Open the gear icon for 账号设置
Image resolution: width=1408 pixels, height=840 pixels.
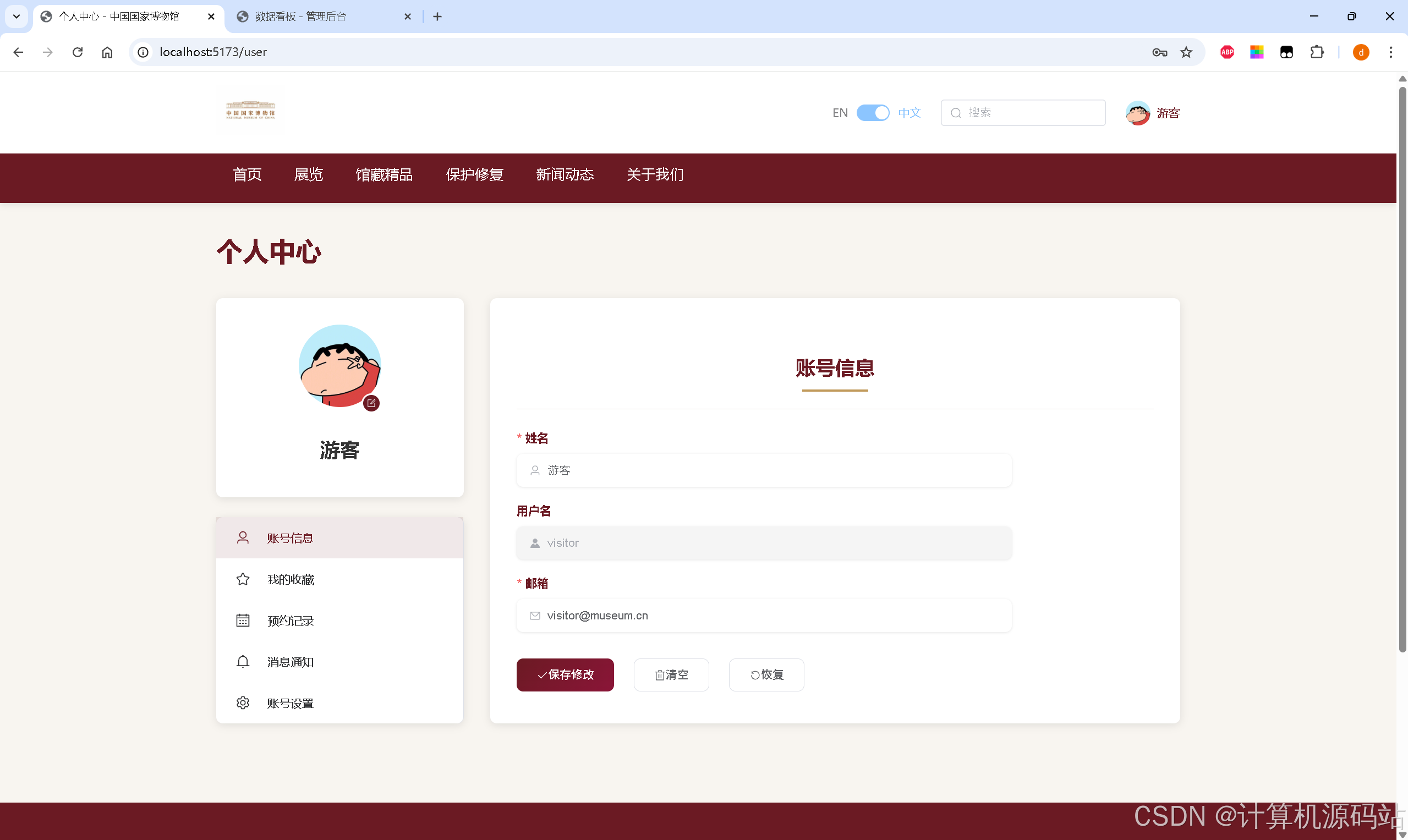[x=243, y=702]
